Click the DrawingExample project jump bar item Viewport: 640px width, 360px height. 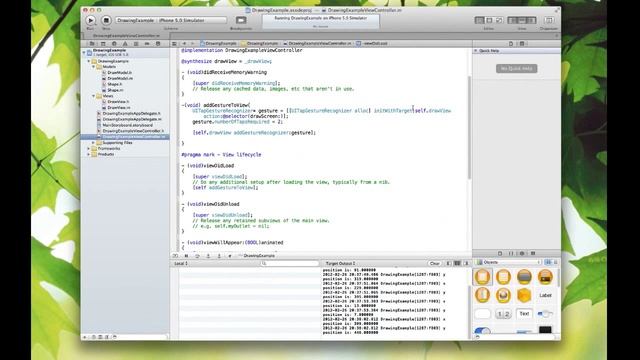tap(218, 43)
